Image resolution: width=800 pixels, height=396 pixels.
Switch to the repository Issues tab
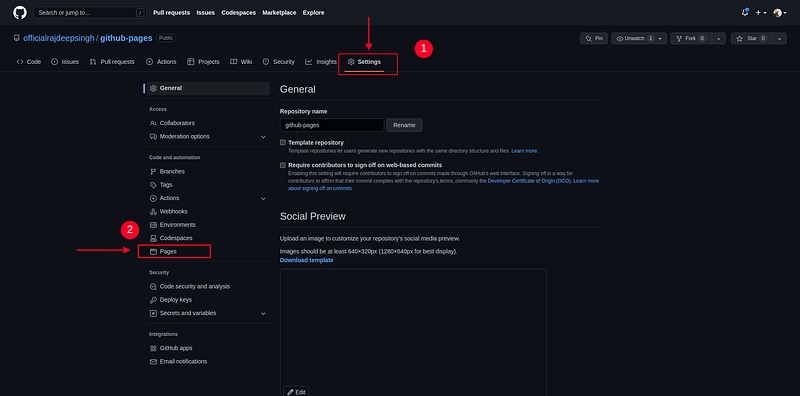click(x=65, y=62)
